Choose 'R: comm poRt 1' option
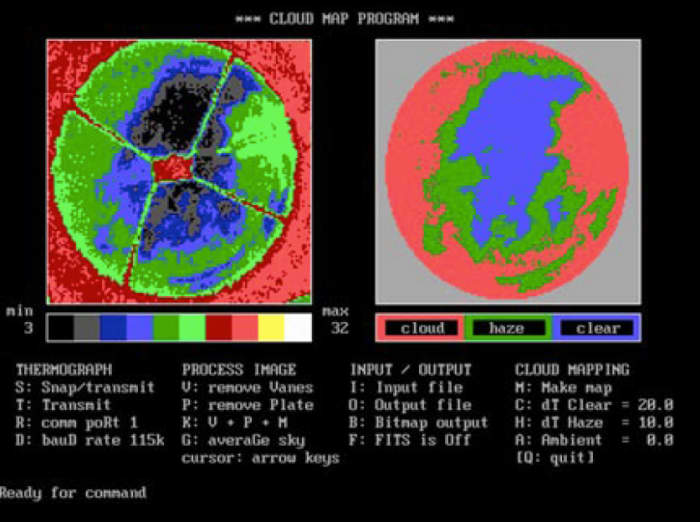Image resolution: width=700 pixels, height=522 pixels. [x=76, y=422]
